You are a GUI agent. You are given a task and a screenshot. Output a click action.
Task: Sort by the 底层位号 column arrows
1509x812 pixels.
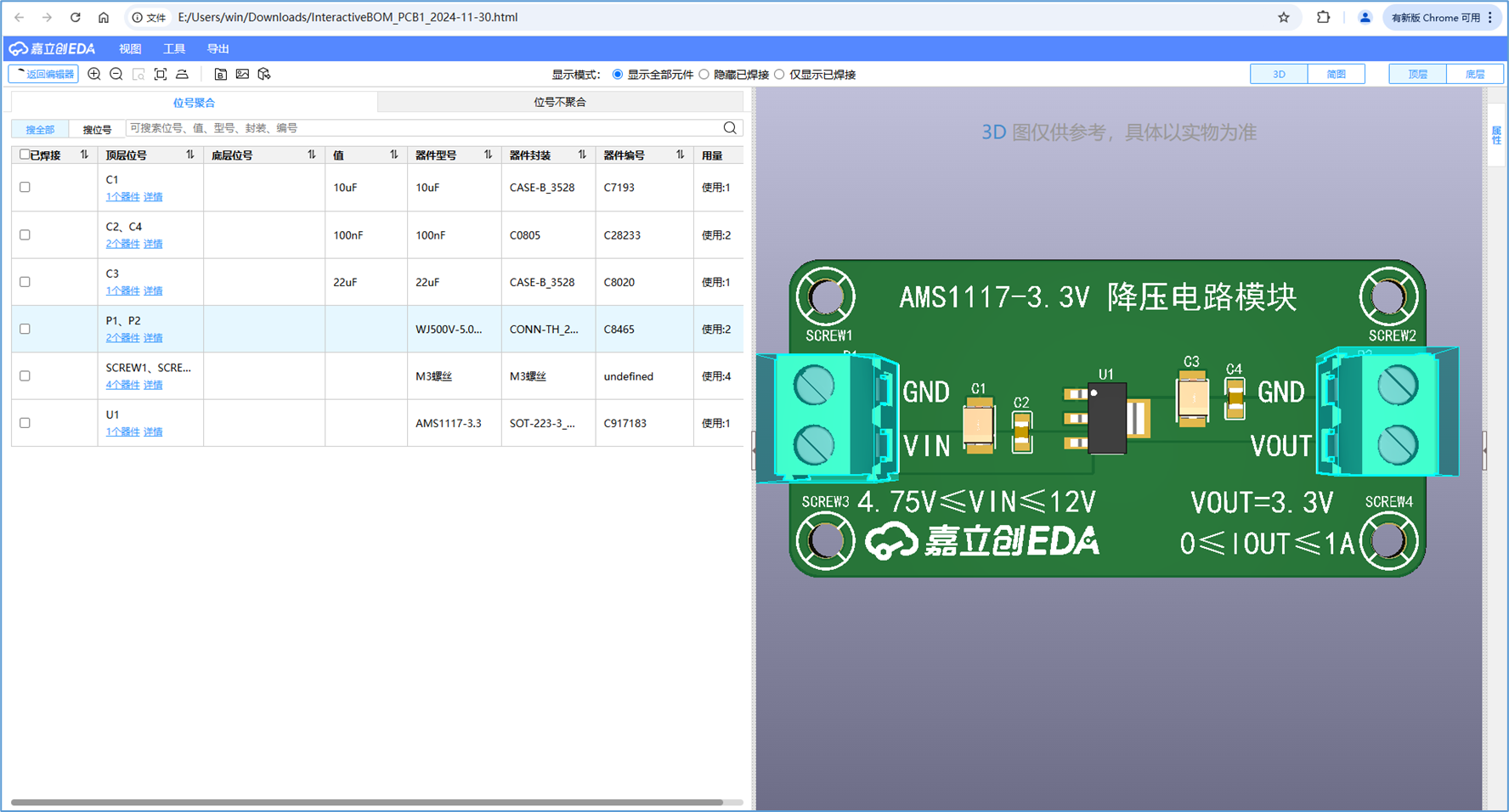pyautogui.click(x=312, y=155)
